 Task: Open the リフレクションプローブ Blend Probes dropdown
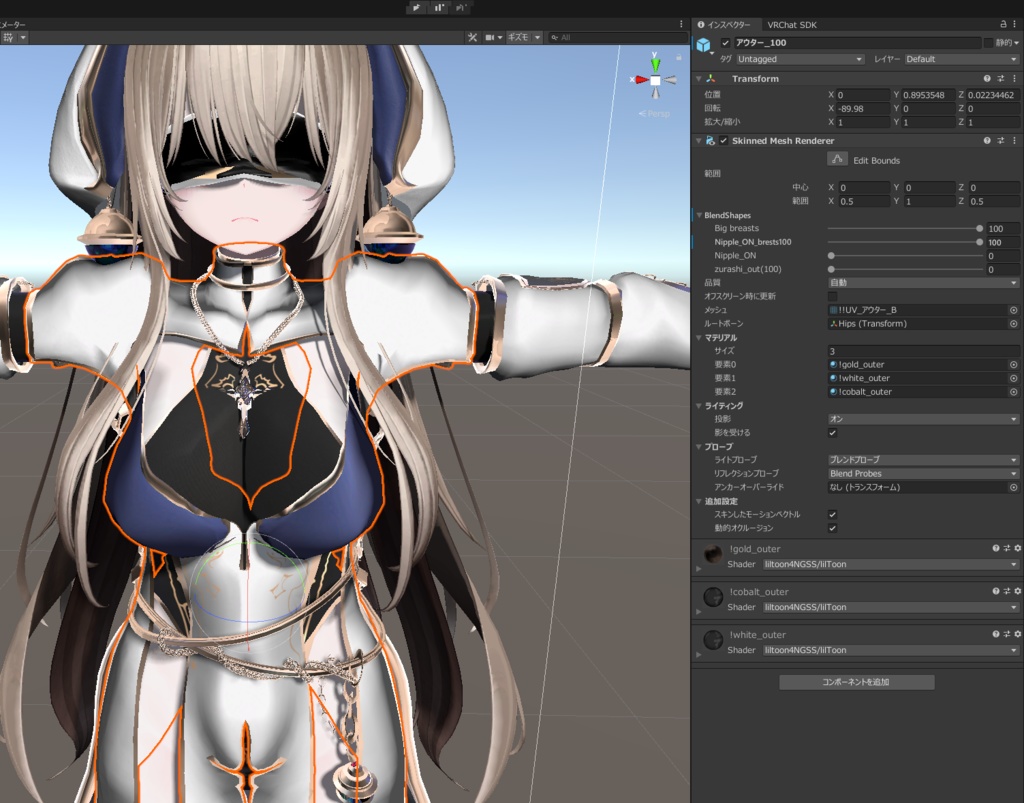point(923,473)
